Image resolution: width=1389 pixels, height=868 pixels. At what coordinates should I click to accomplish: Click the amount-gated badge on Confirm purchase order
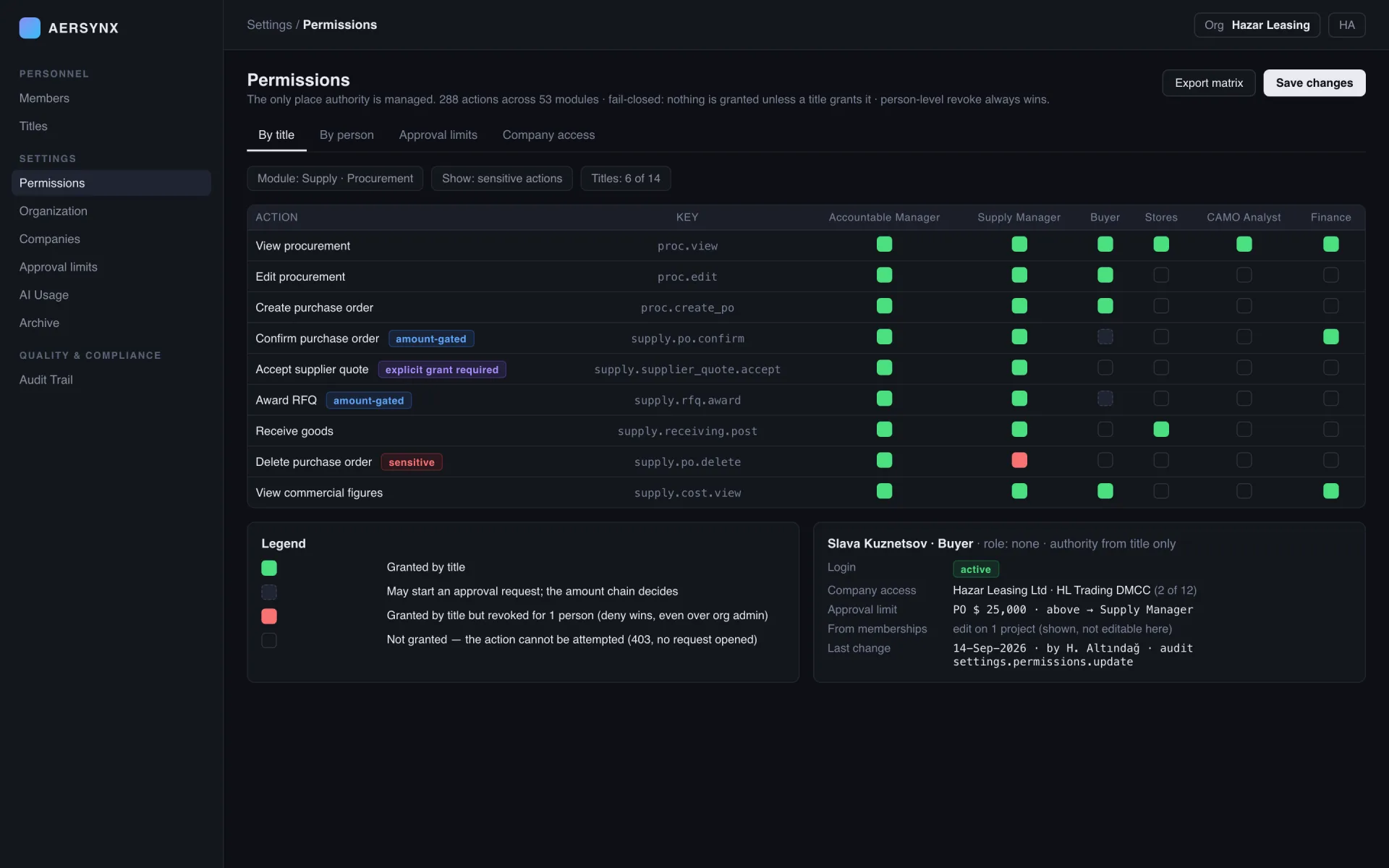coord(431,339)
